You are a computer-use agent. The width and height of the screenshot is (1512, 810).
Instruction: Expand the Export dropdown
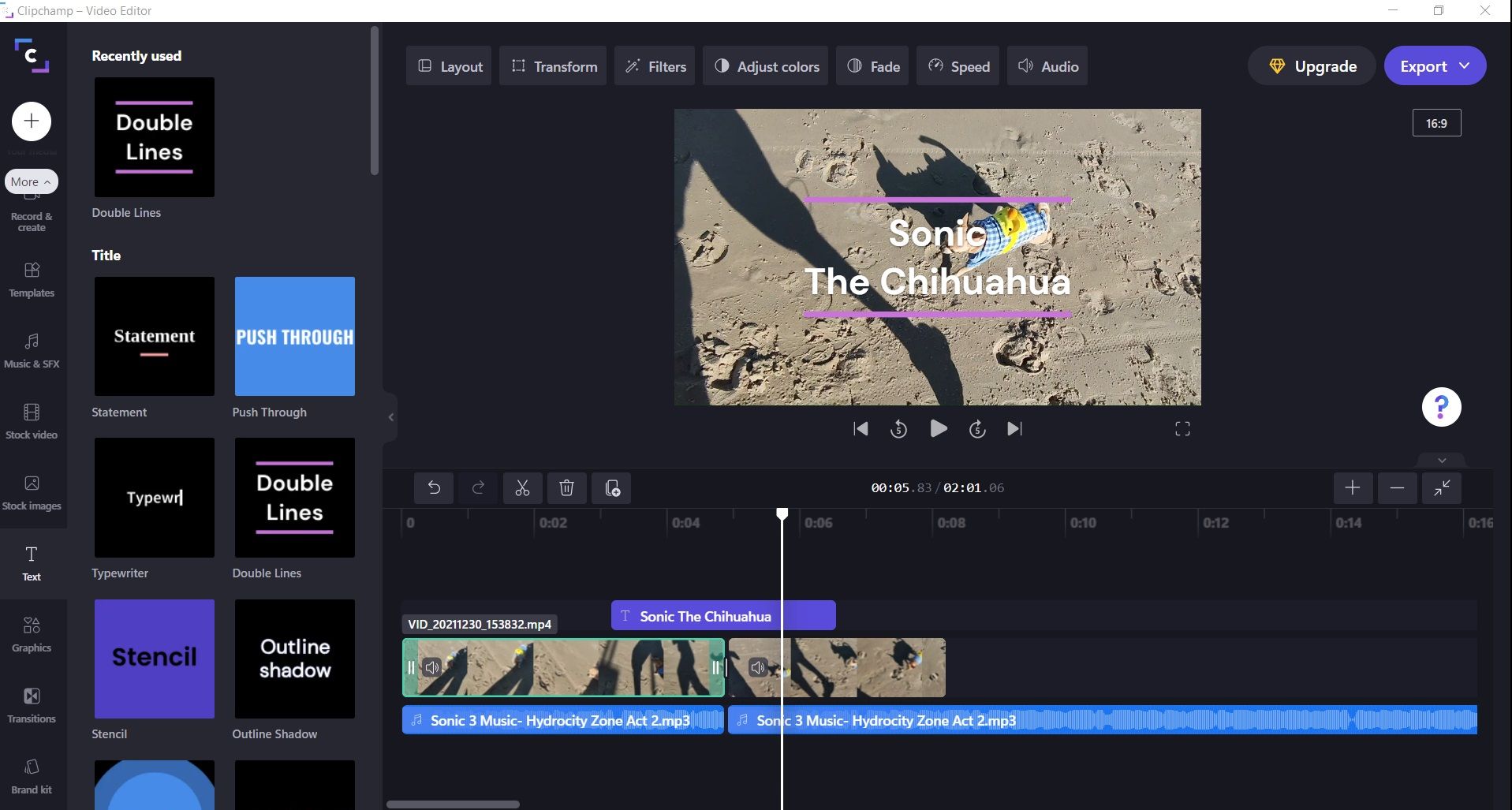(1465, 65)
